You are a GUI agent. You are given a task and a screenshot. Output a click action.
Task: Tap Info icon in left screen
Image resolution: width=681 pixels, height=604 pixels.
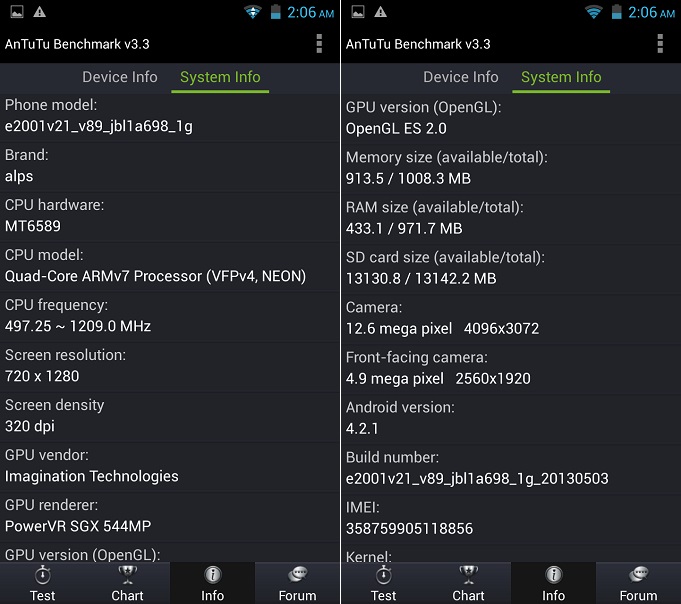coord(212,575)
